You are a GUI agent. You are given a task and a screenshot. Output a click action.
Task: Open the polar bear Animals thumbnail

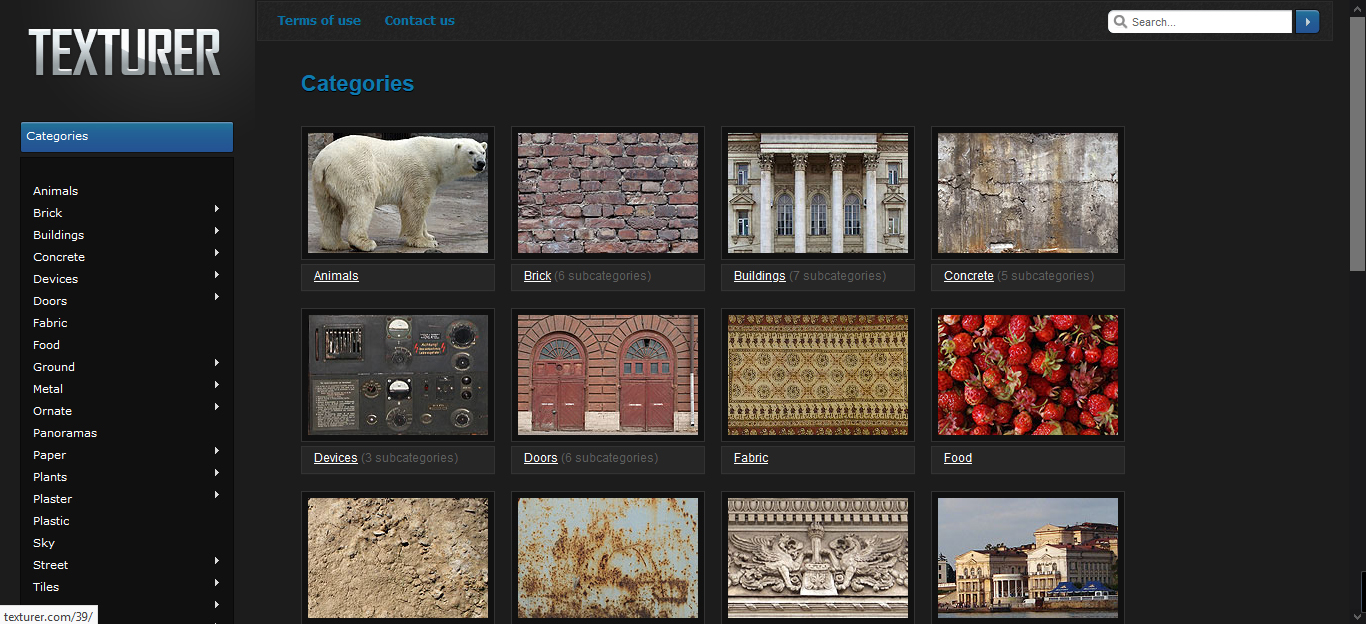tap(398, 193)
